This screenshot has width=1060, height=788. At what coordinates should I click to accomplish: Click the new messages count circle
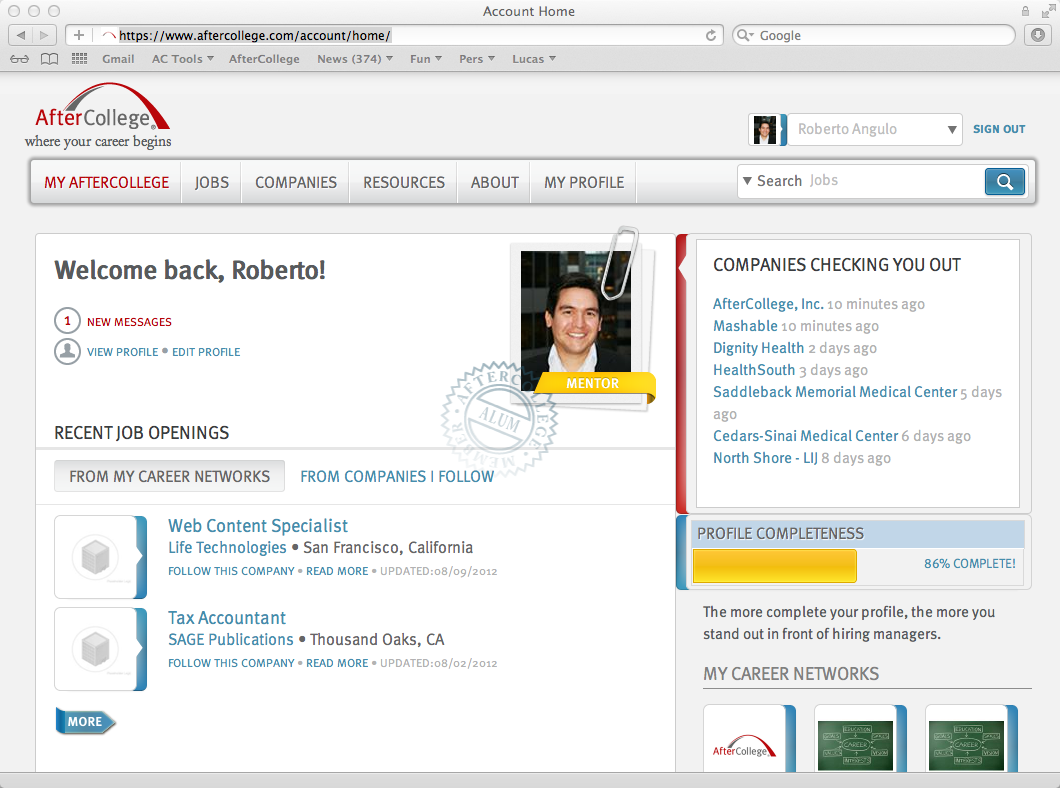click(x=67, y=320)
